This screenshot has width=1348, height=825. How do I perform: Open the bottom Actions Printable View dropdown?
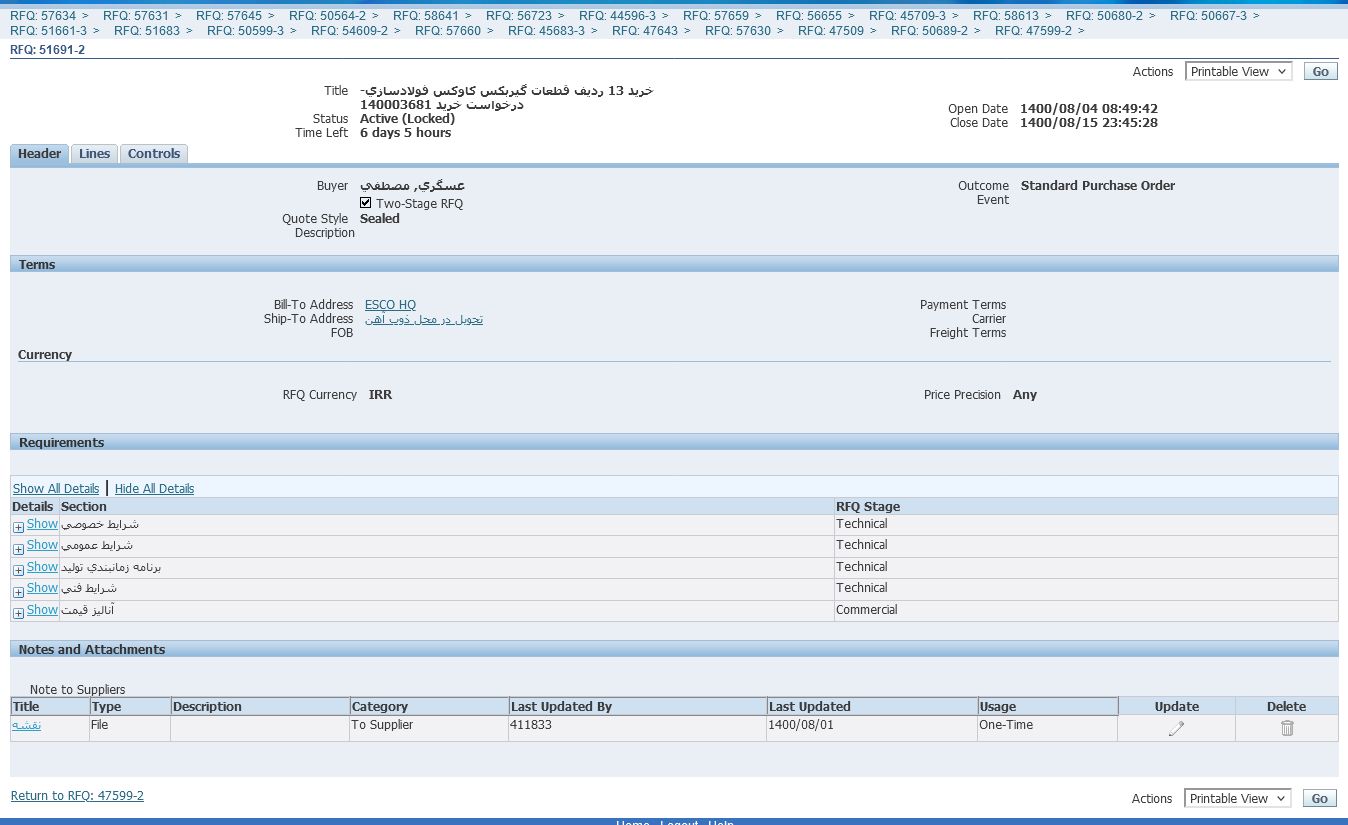tap(1238, 799)
